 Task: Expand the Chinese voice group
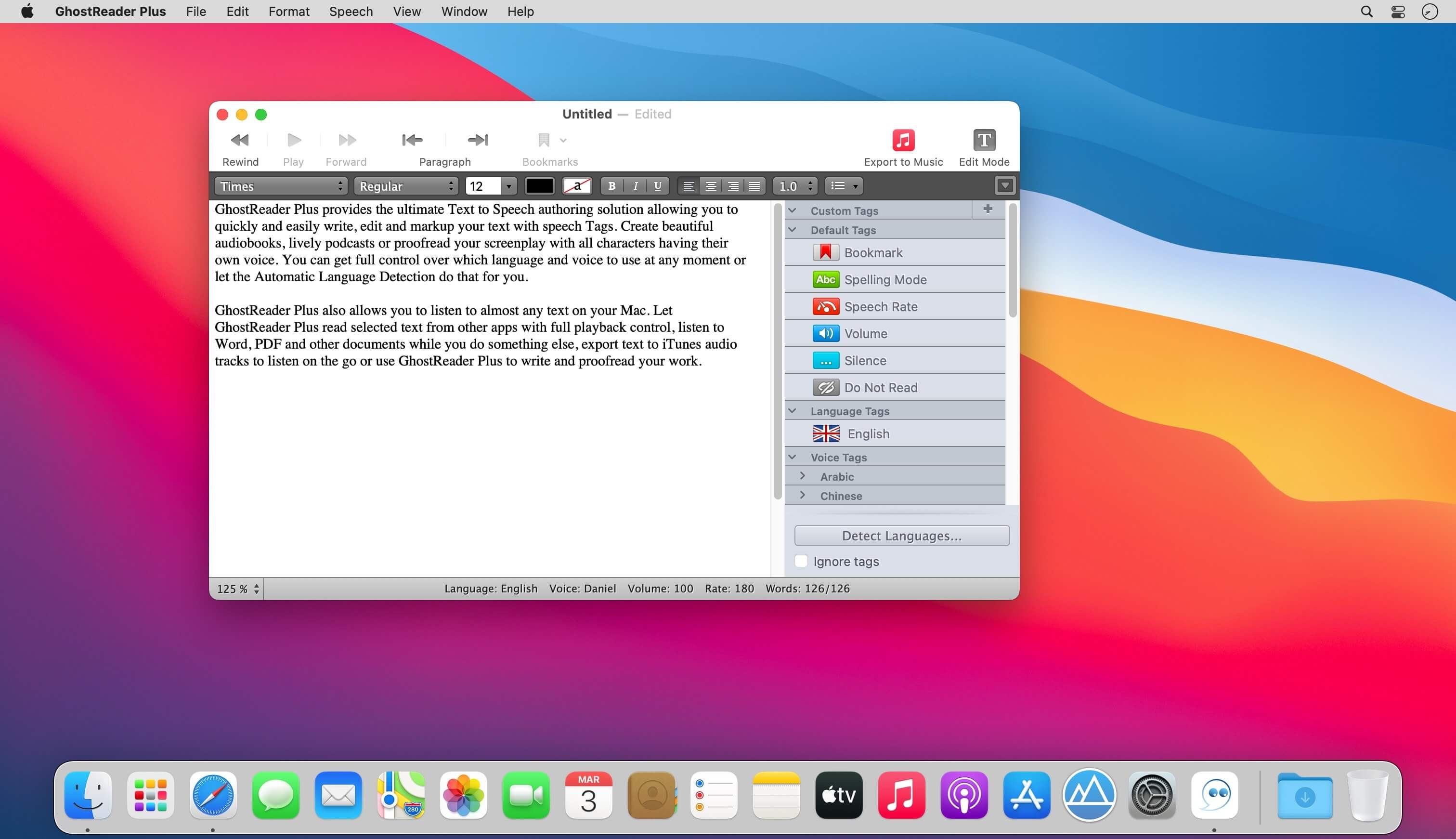click(802, 496)
